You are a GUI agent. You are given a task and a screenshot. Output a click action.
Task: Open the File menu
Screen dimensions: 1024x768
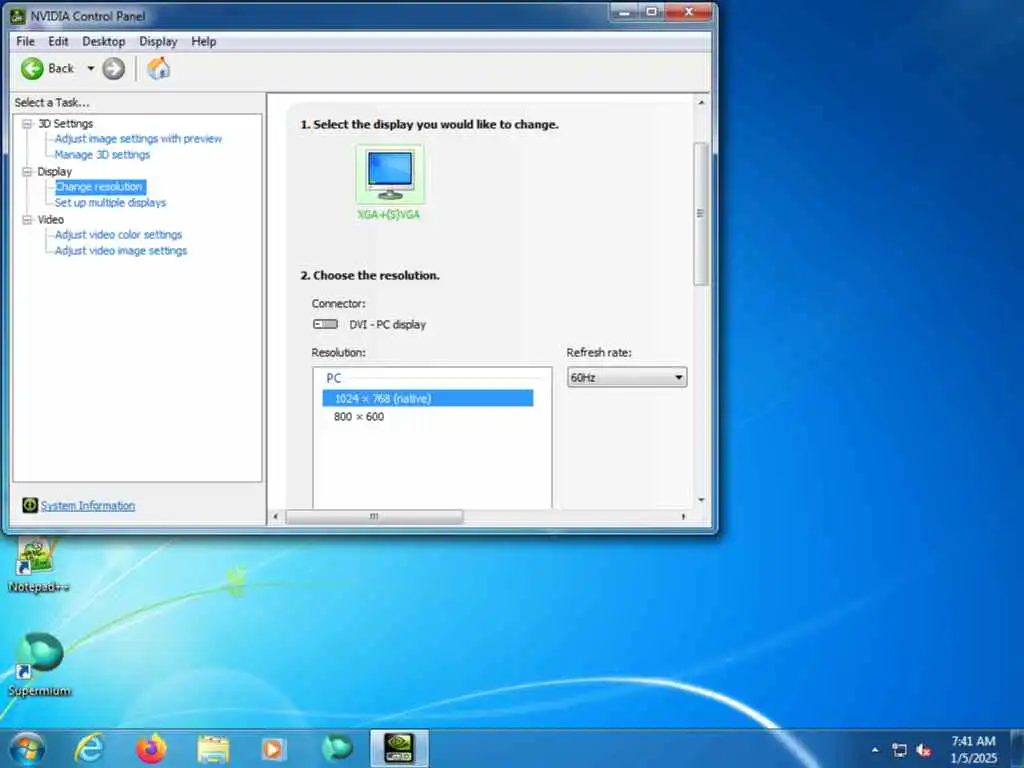25,41
